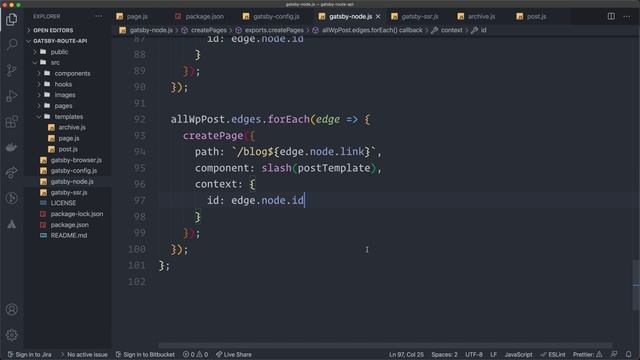Open gatsby-ssr.js in file tree
The height and width of the screenshot is (360, 640).
[69, 192]
